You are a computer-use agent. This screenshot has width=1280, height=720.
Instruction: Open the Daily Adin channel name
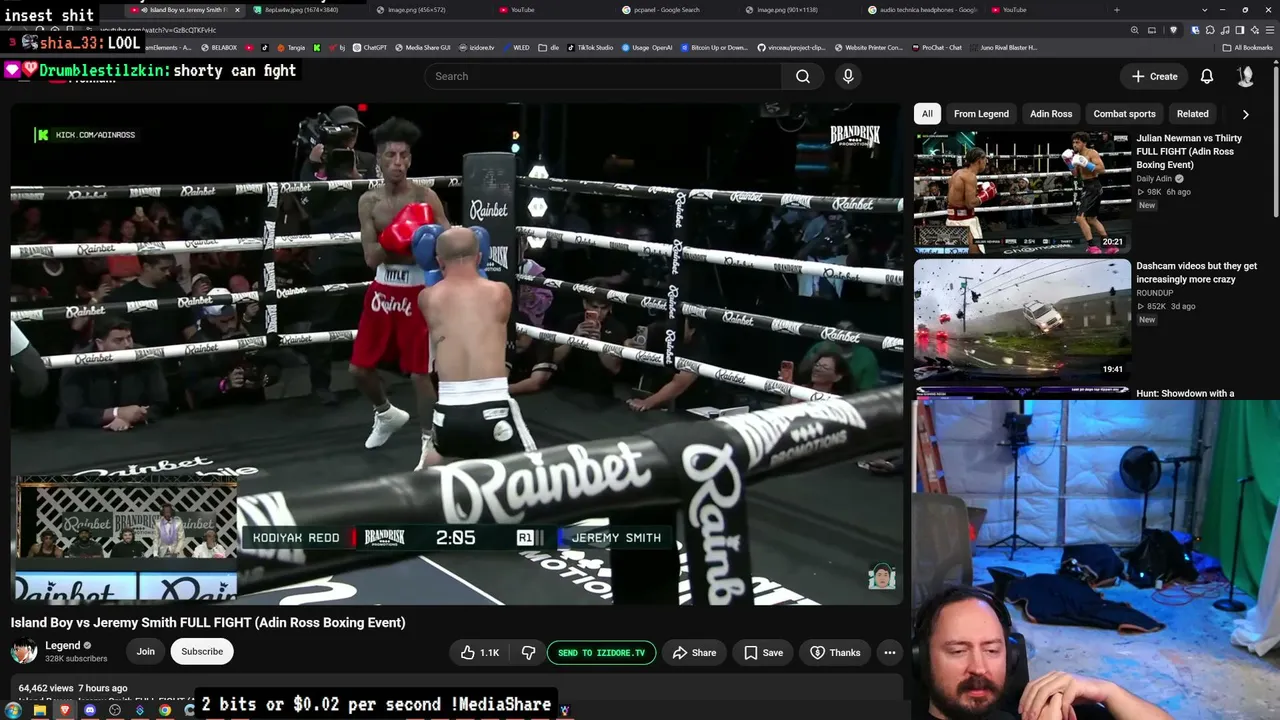click(x=1154, y=179)
